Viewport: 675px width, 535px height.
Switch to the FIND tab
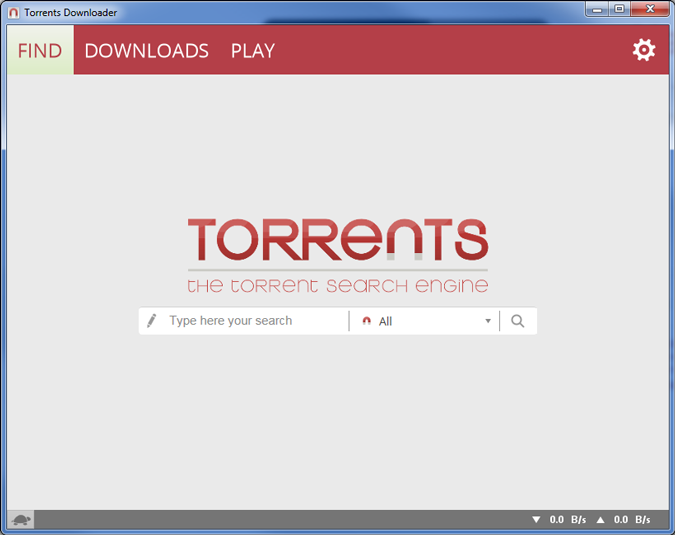pos(40,51)
